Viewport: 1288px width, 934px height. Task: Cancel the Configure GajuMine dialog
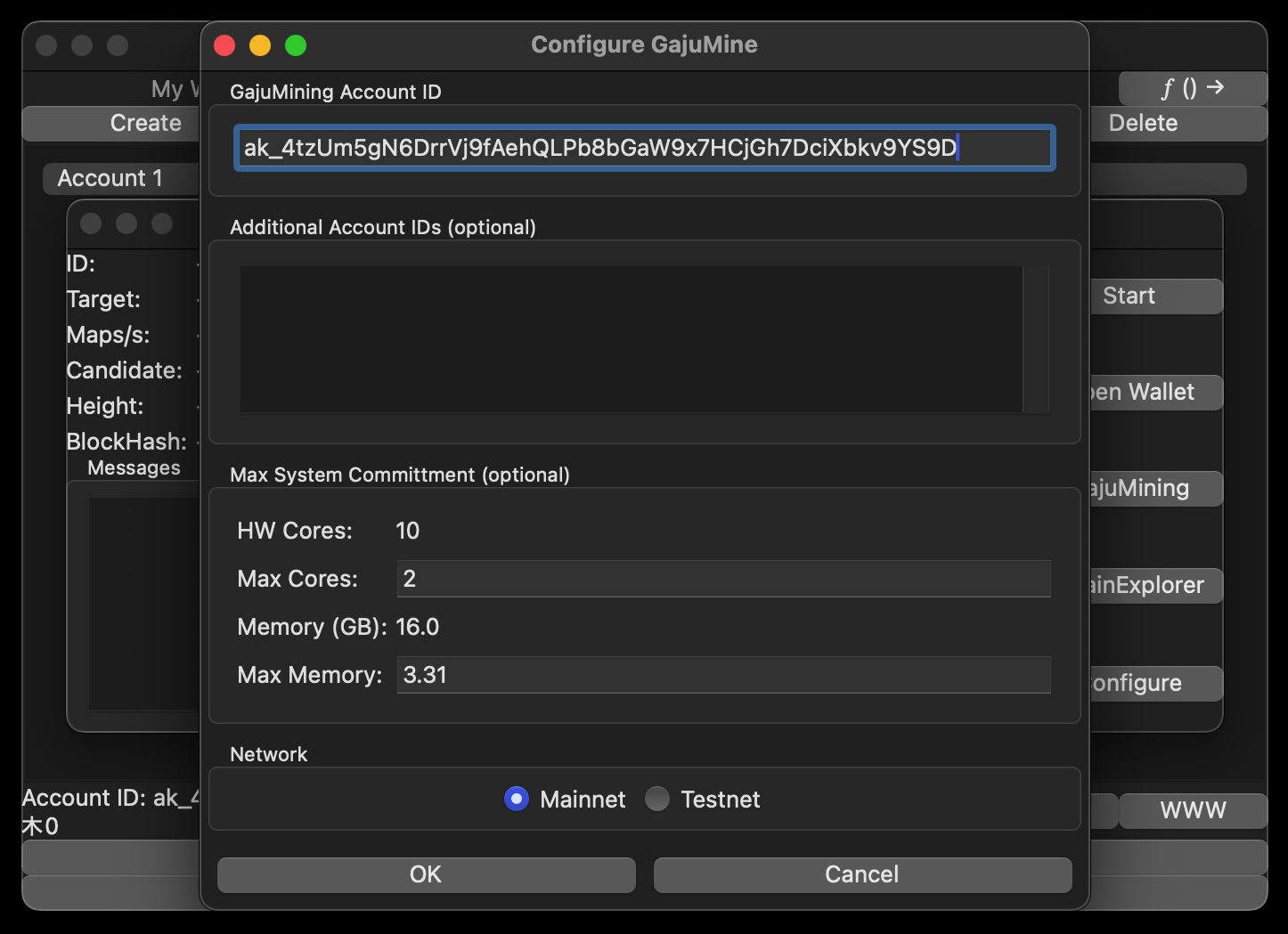click(x=861, y=874)
